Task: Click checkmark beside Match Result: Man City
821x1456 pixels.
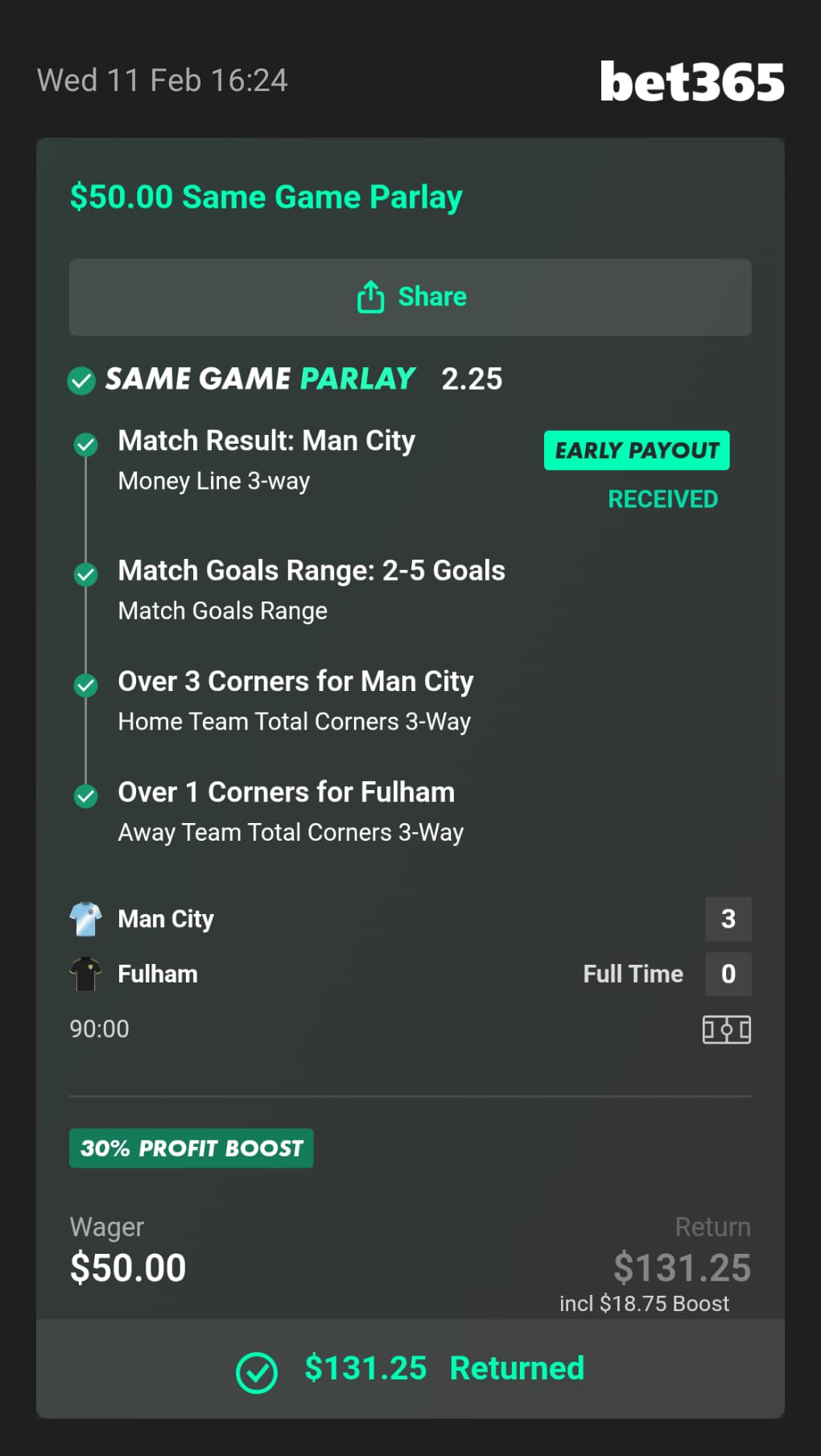Action: point(85,444)
